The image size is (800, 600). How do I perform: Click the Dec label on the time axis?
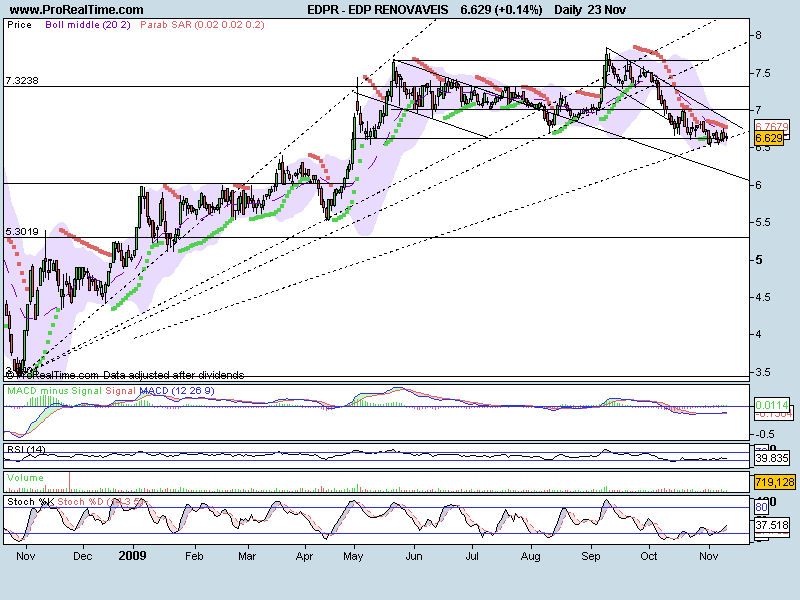(83, 556)
